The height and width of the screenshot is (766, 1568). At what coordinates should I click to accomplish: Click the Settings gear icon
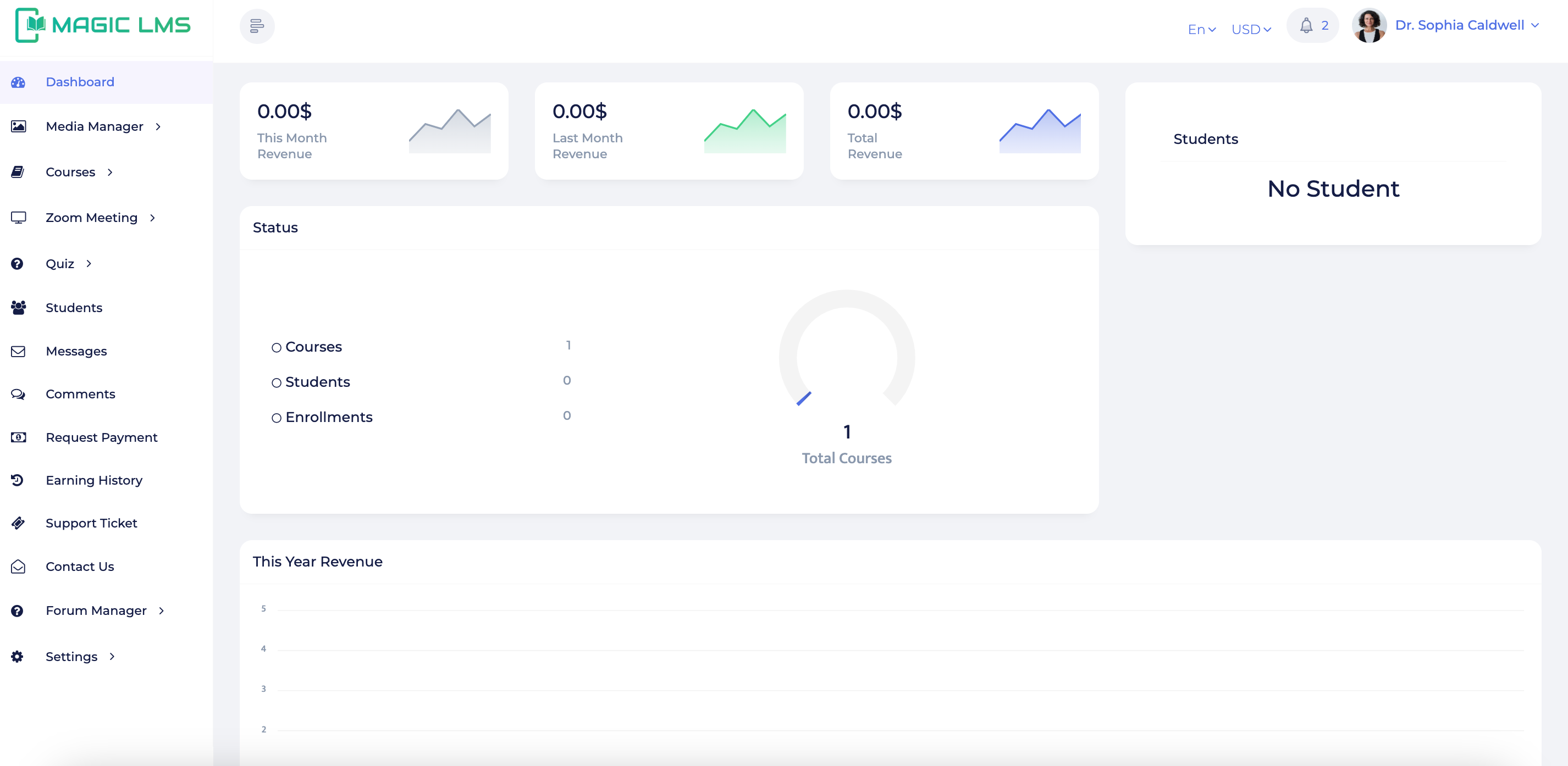click(x=17, y=657)
